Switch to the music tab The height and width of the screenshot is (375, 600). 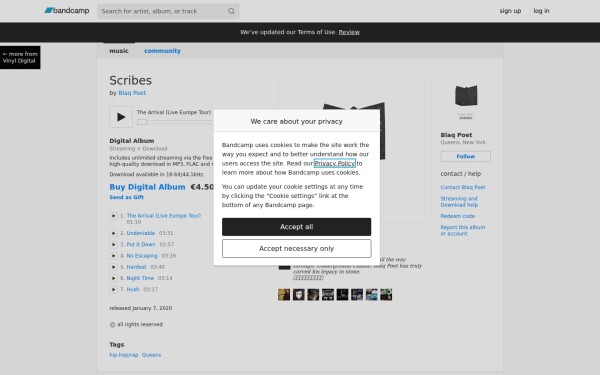(x=119, y=51)
